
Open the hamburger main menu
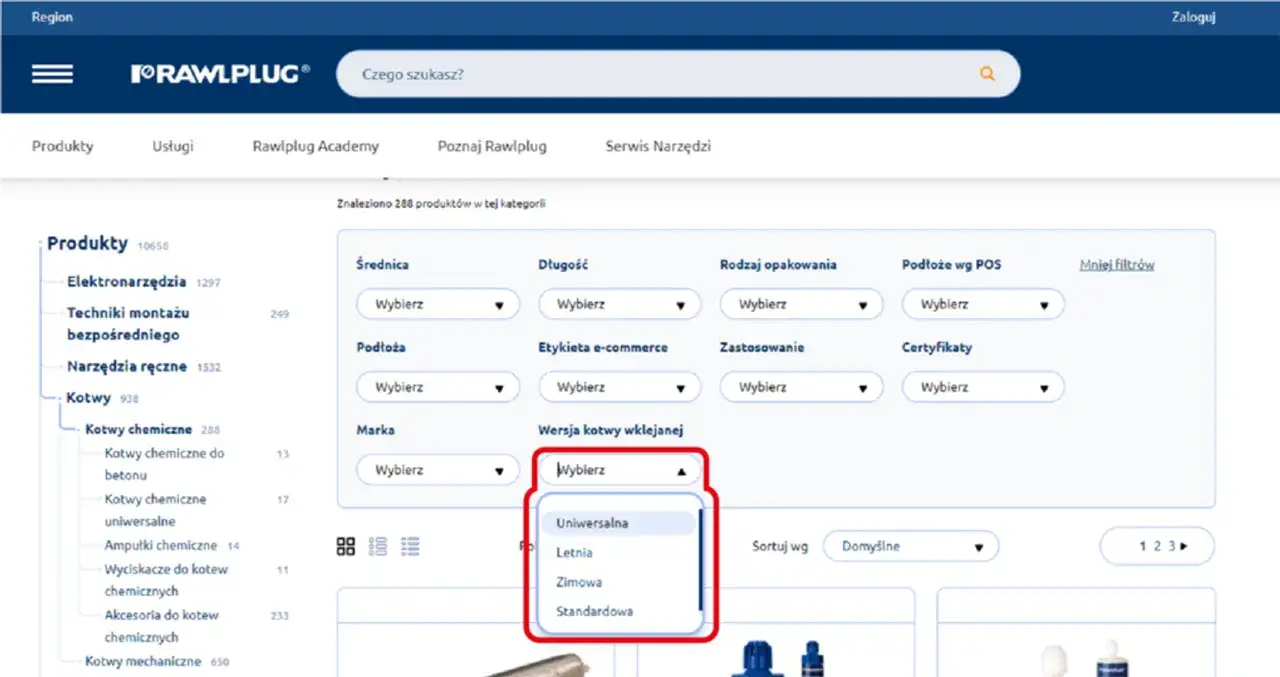[52, 74]
